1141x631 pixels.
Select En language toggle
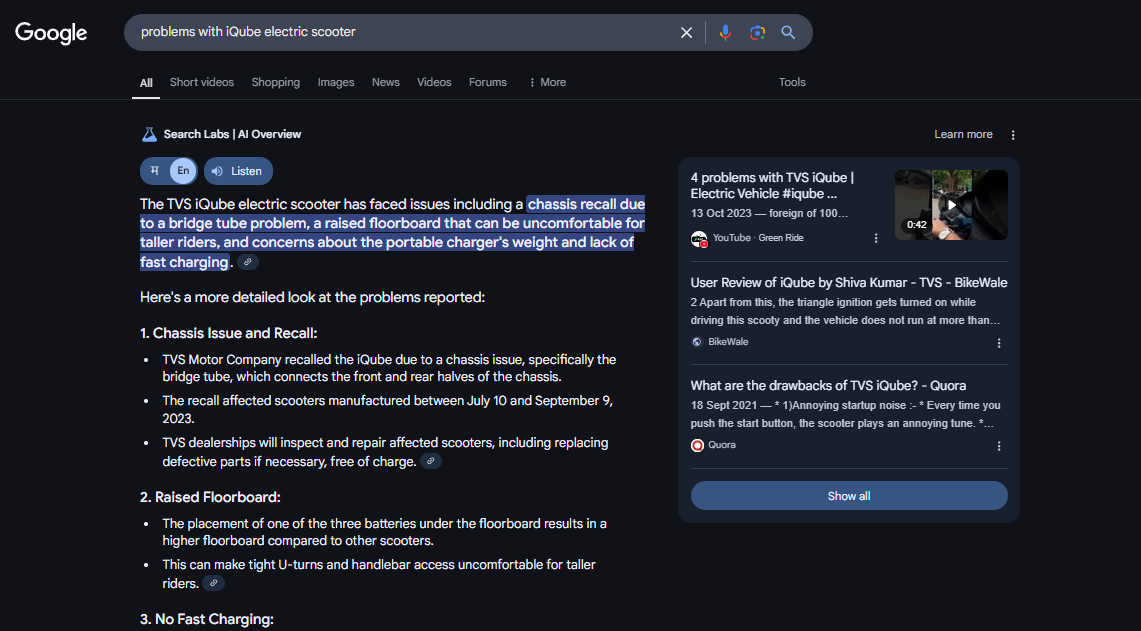(x=183, y=171)
